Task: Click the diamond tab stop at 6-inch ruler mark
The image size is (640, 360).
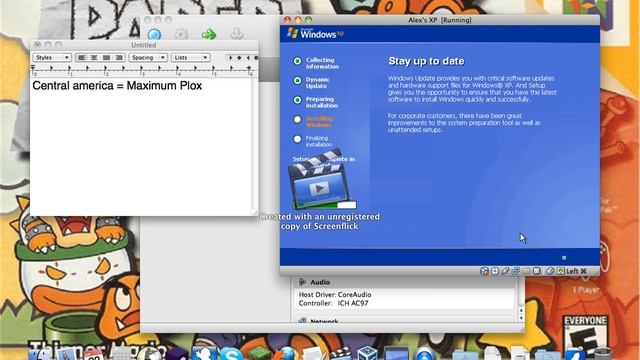Action: click(x=249, y=68)
